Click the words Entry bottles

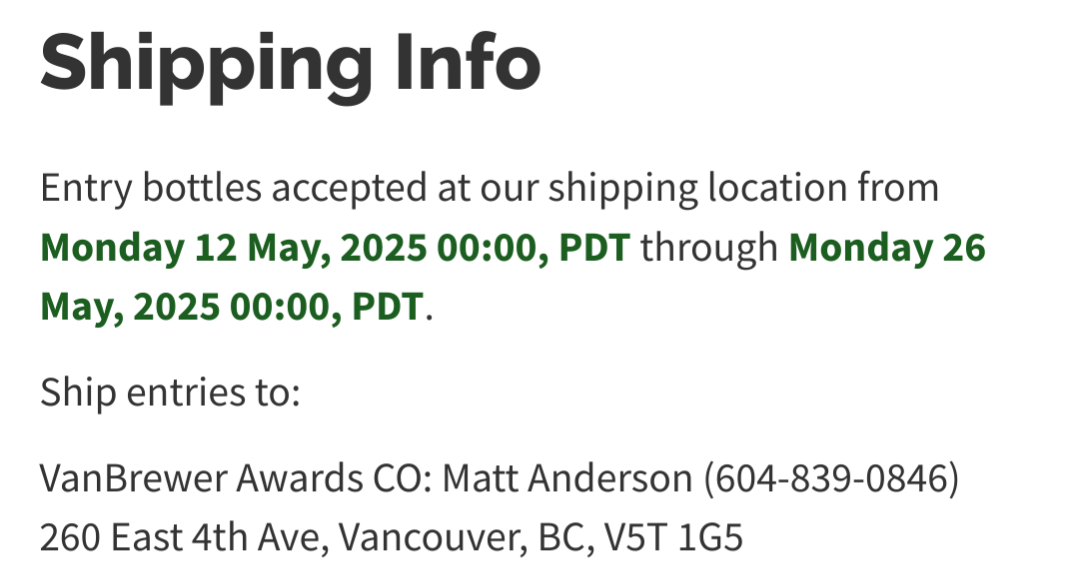pos(151,188)
